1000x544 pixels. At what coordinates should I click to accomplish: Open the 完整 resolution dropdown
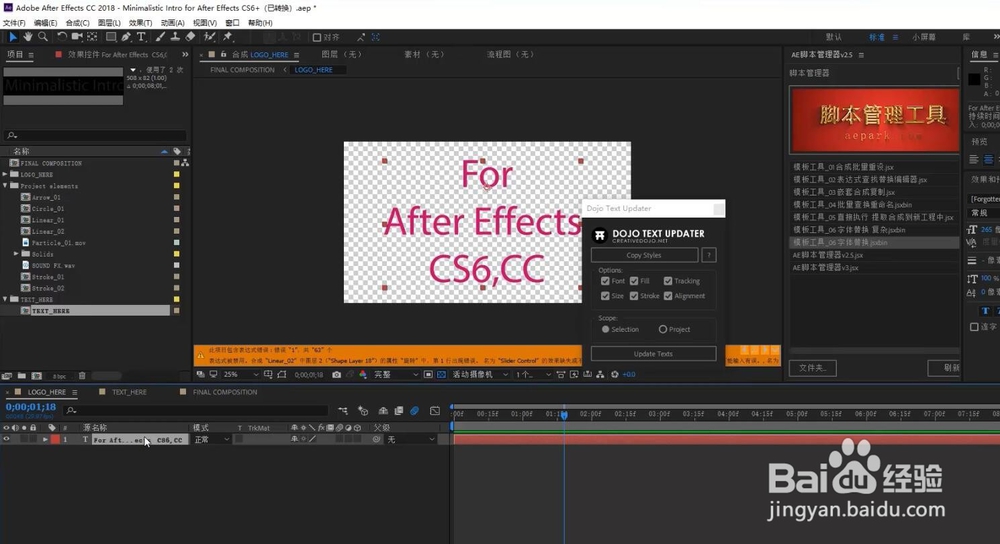pyautogui.click(x=395, y=374)
